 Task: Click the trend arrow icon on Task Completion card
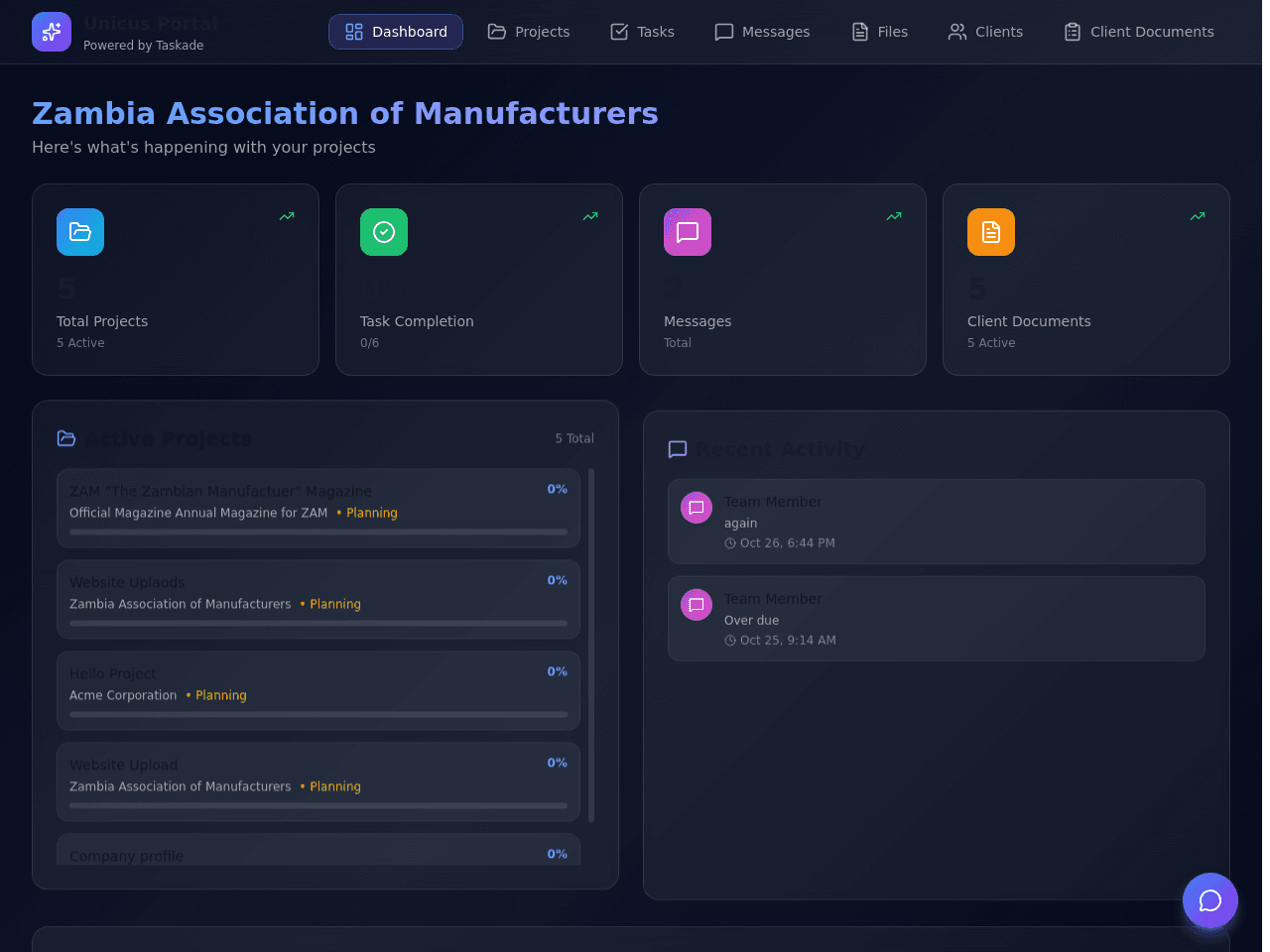tap(590, 216)
